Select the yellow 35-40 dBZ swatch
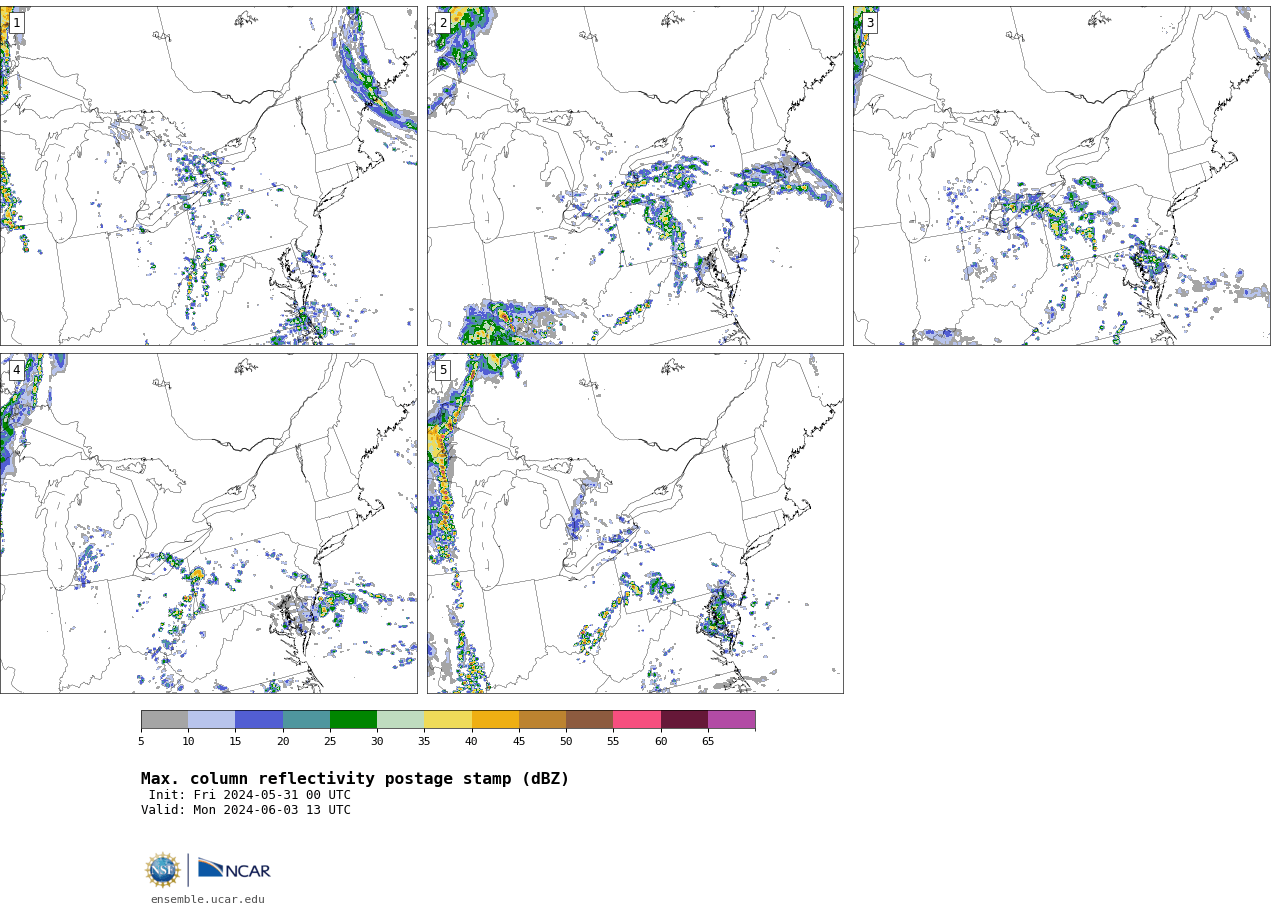Viewport: 1280px width, 910px height. click(x=448, y=720)
